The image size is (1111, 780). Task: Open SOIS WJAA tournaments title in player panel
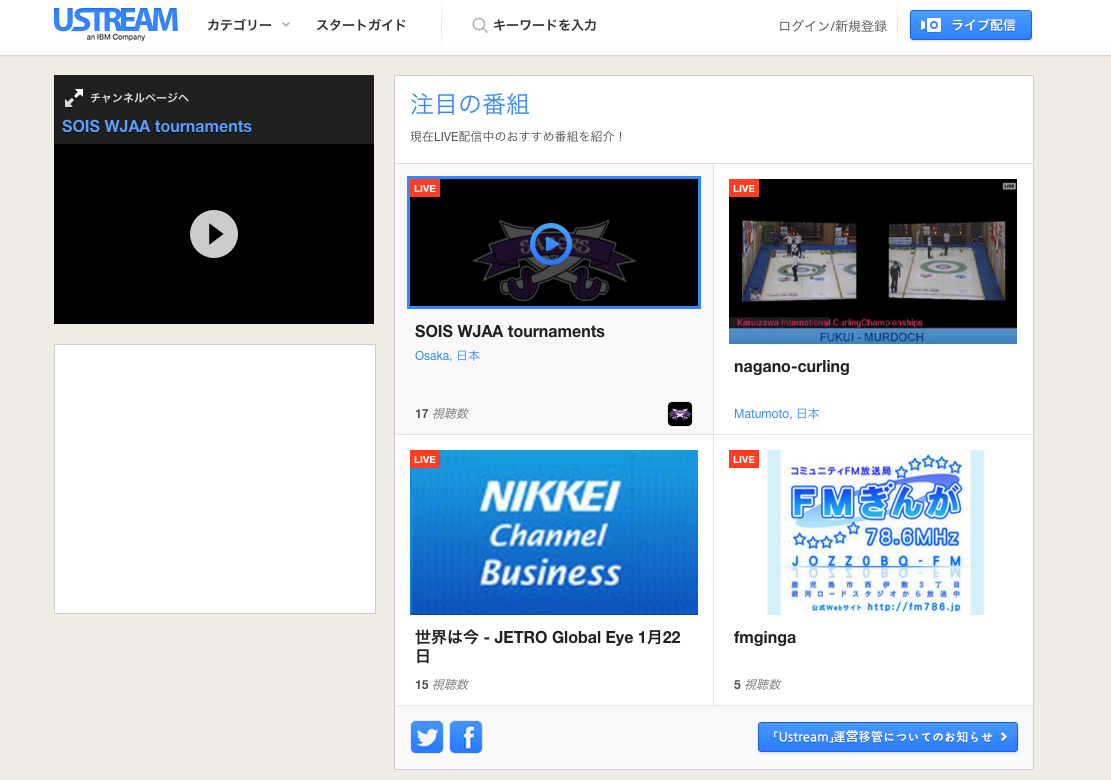(x=157, y=126)
